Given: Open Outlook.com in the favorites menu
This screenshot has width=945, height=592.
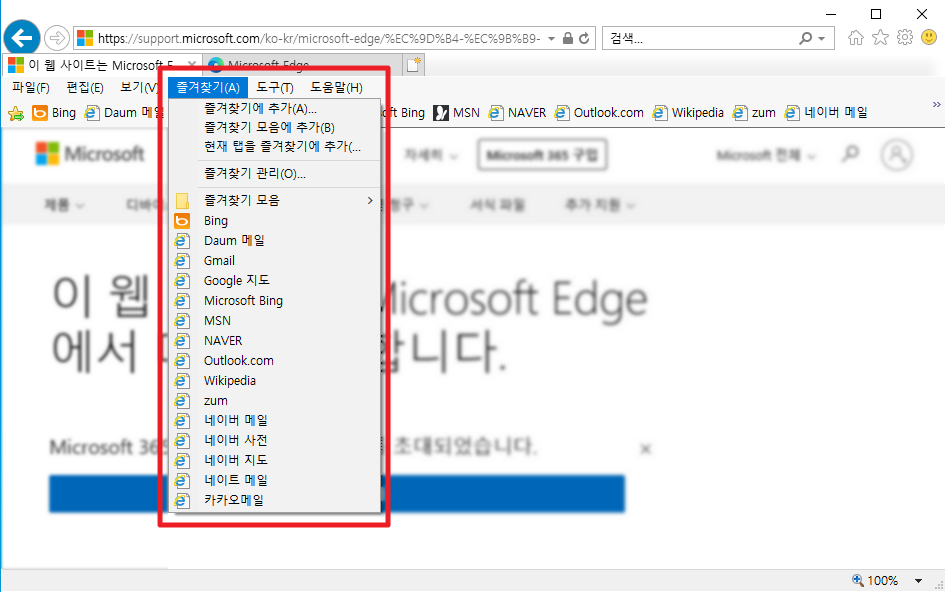Looking at the screenshot, I should click(x=275, y=361).
